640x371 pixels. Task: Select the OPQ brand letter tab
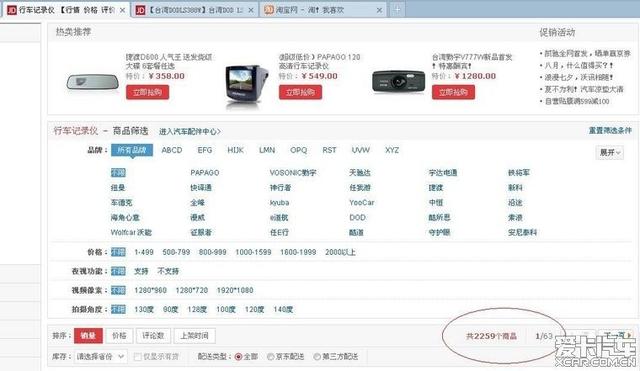point(298,150)
